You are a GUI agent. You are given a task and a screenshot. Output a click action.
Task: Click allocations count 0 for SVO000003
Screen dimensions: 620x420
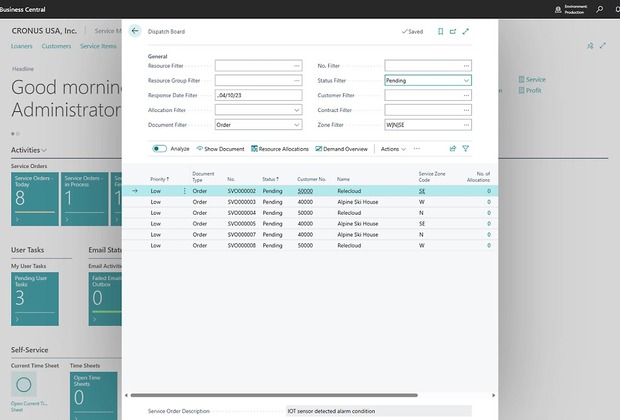click(489, 202)
